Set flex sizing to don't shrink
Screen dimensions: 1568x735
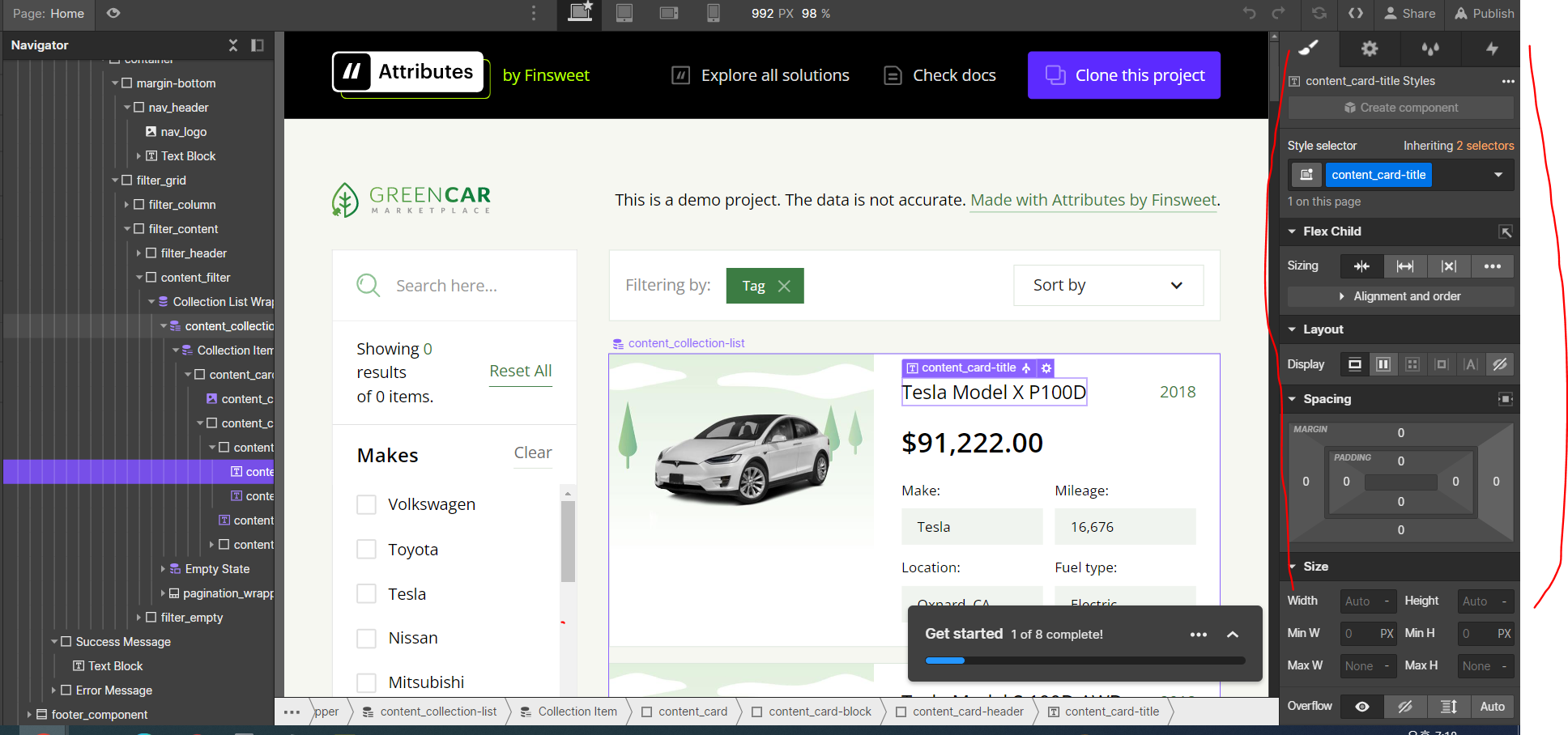pyautogui.click(x=1449, y=266)
